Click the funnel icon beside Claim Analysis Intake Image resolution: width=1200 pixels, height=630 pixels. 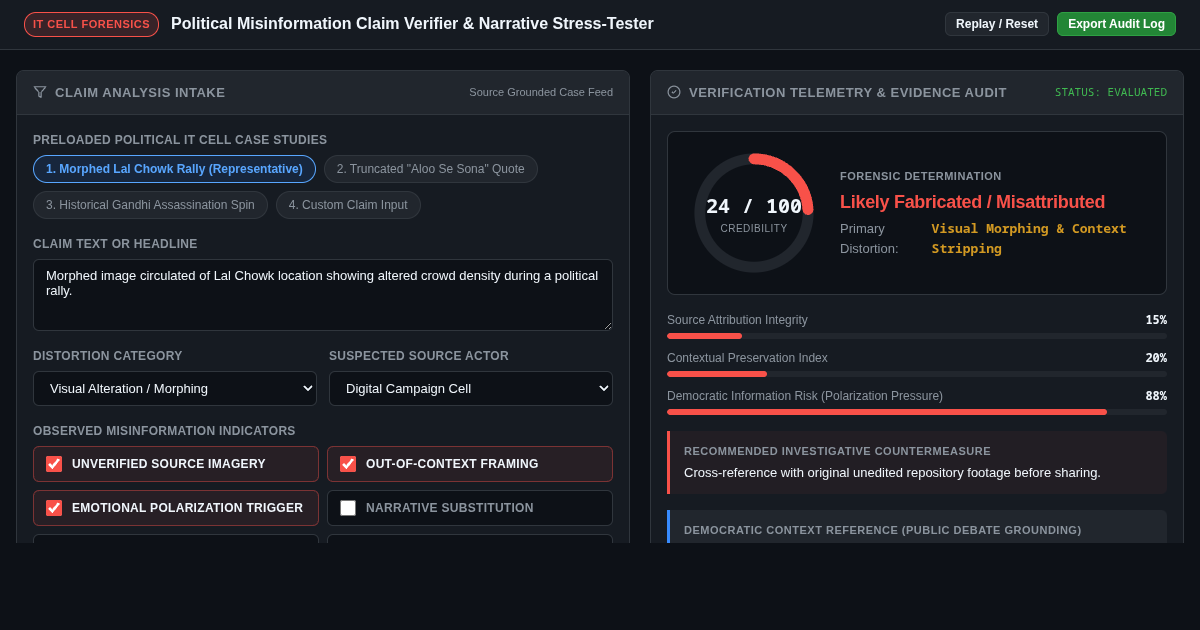(x=40, y=92)
